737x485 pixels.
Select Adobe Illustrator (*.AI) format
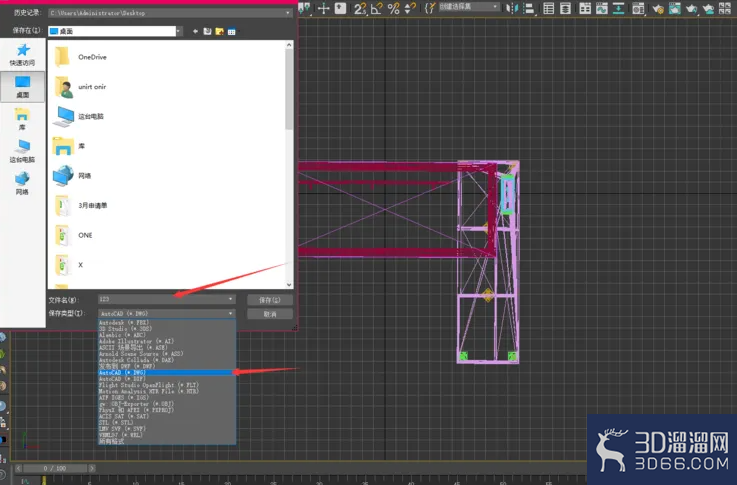(166, 341)
